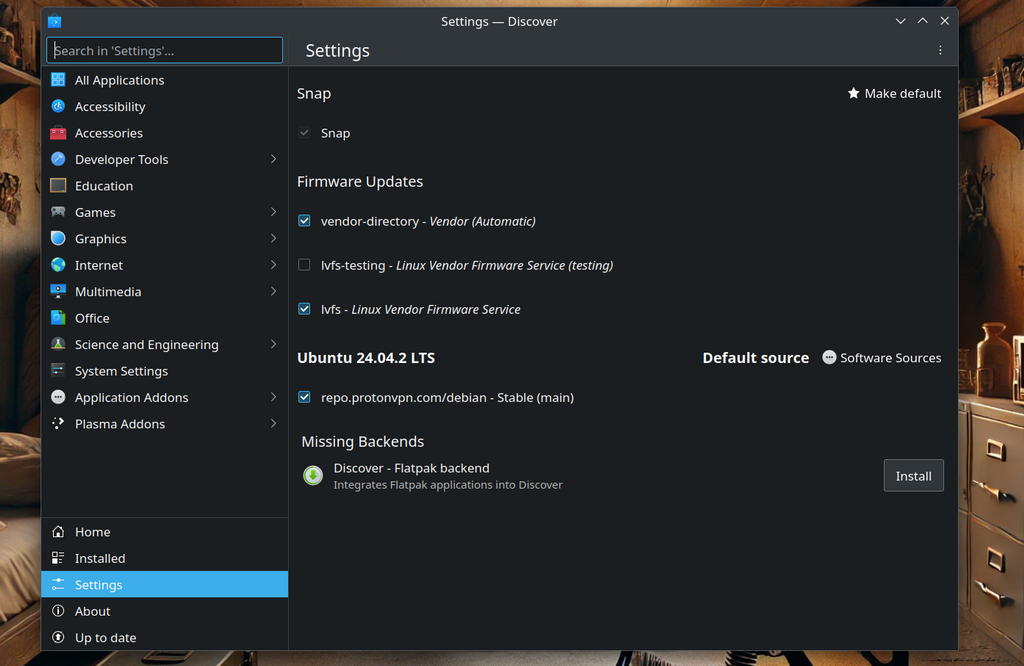1024x666 pixels.
Task: Click the Default source label
Action: 756,358
